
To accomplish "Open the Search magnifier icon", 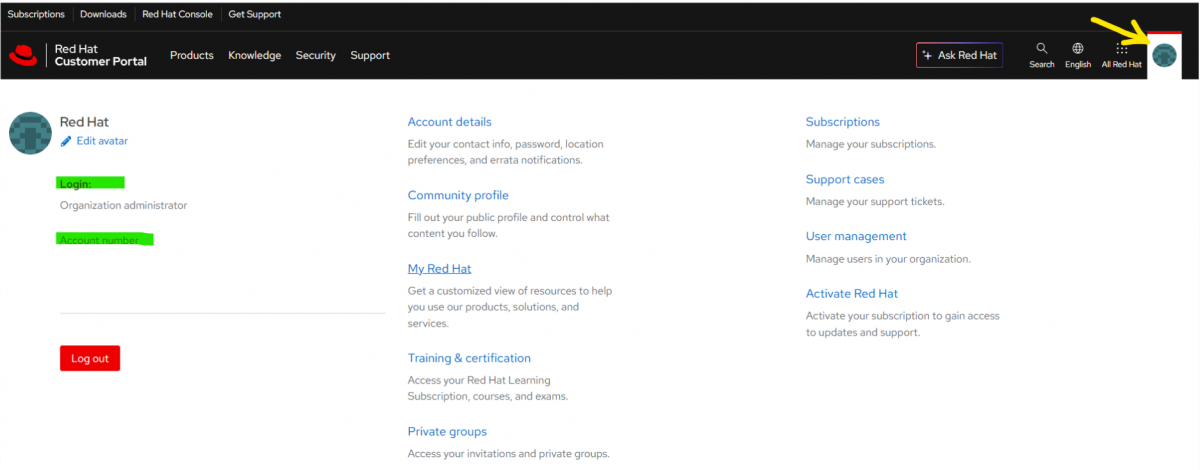I will [x=1041, y=49].
